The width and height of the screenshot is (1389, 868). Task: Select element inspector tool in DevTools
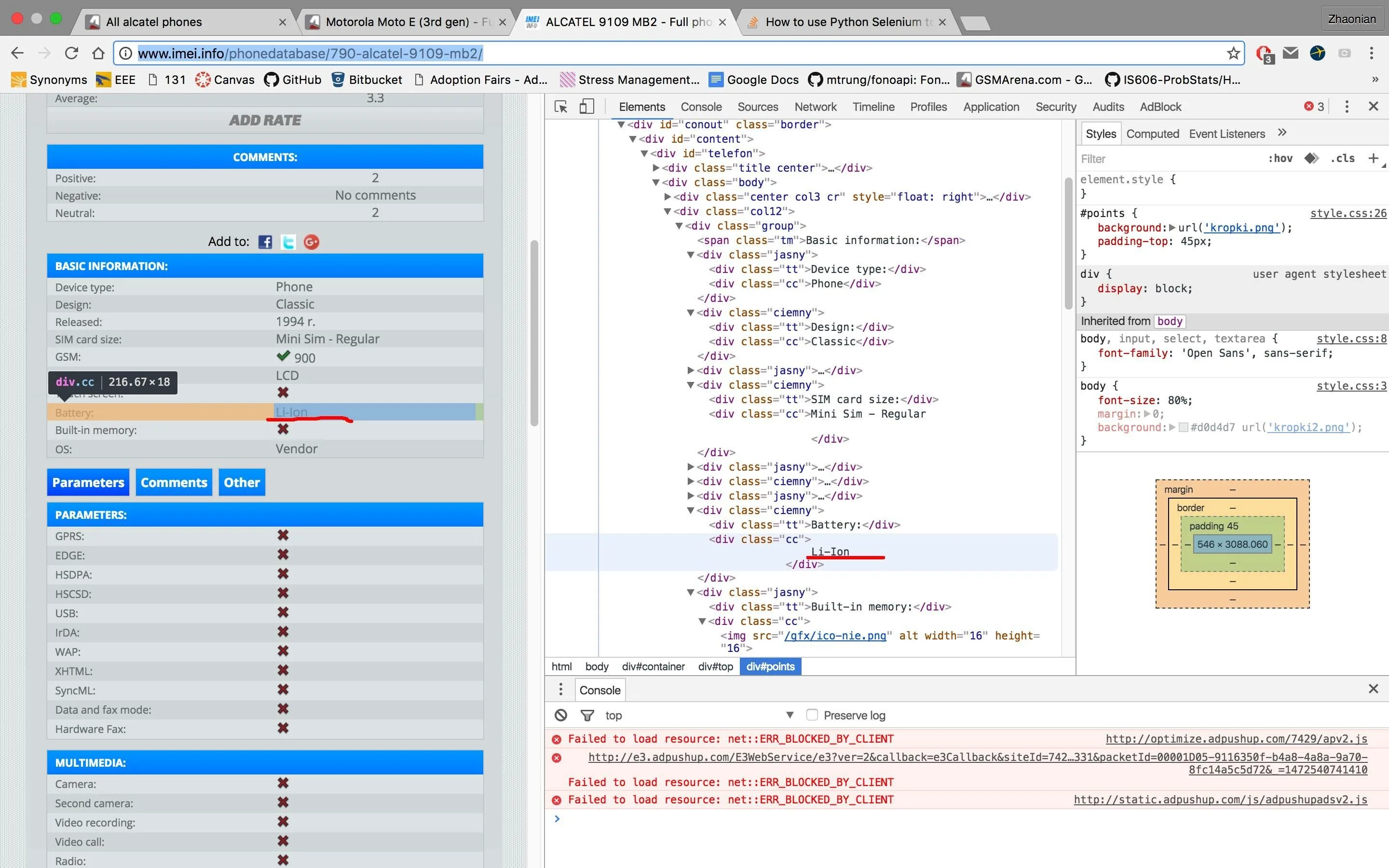click(561, 107)
